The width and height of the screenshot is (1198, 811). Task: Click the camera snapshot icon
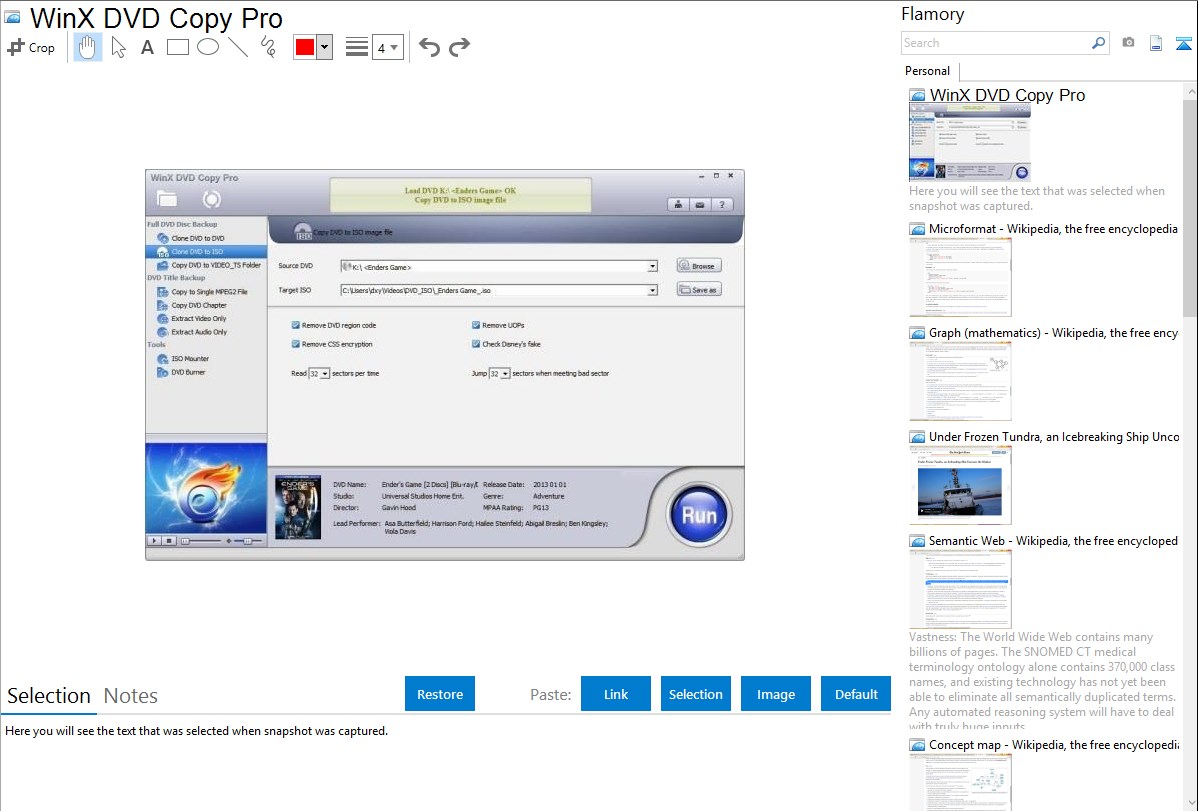[x=1128, y=43]
